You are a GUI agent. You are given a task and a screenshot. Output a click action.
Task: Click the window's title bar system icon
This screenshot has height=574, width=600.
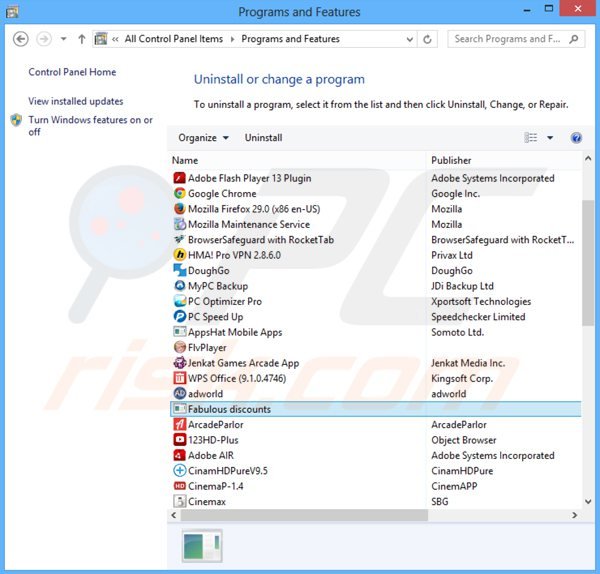click(12, 12)
